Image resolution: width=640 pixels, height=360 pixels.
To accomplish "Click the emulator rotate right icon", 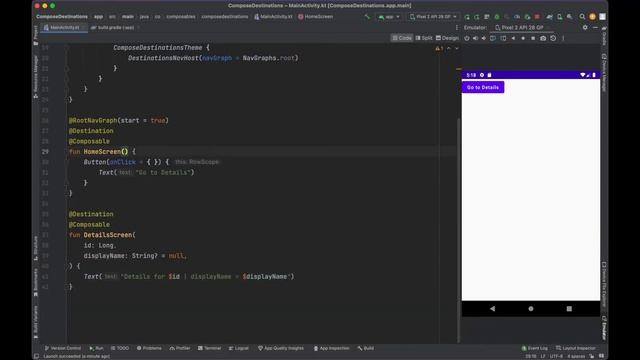I will [503, 38].
